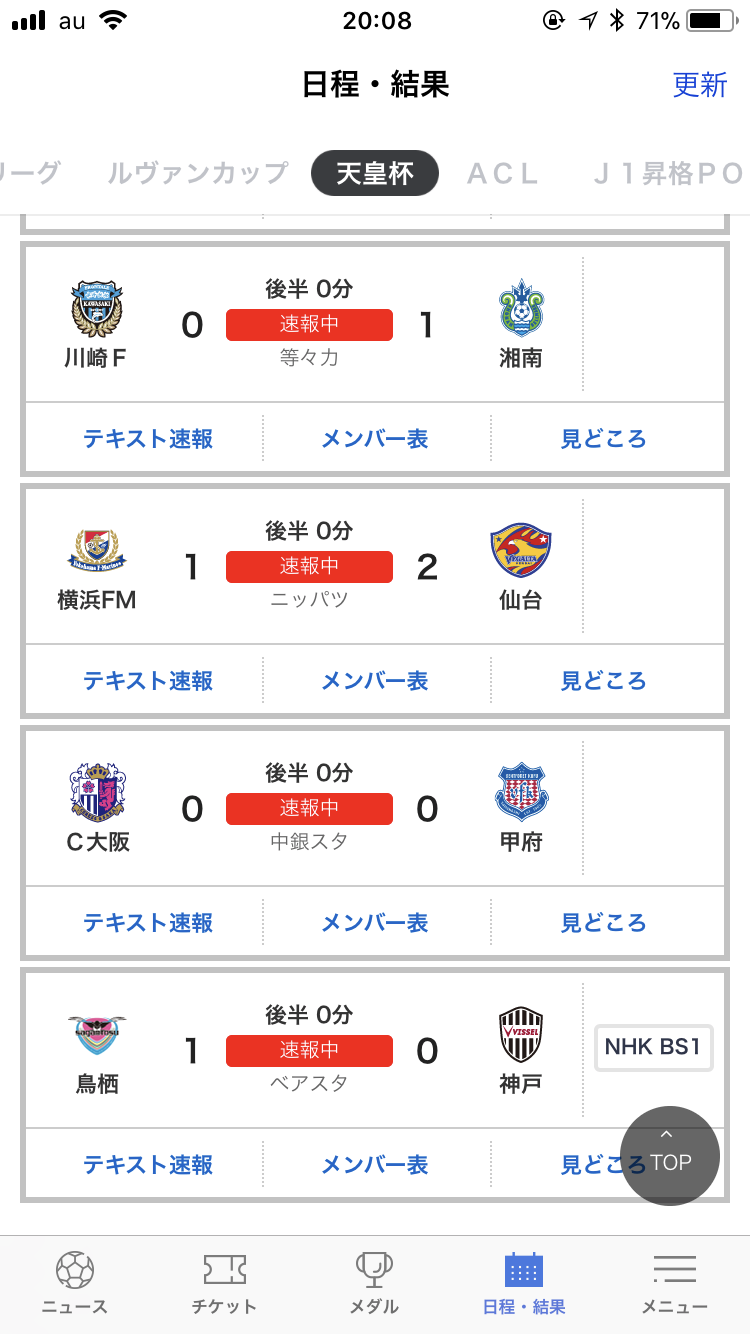The image size is (750, 1334).
Task: Tap the Sagan Tosu team crest
Action: tap(97, 1035)
